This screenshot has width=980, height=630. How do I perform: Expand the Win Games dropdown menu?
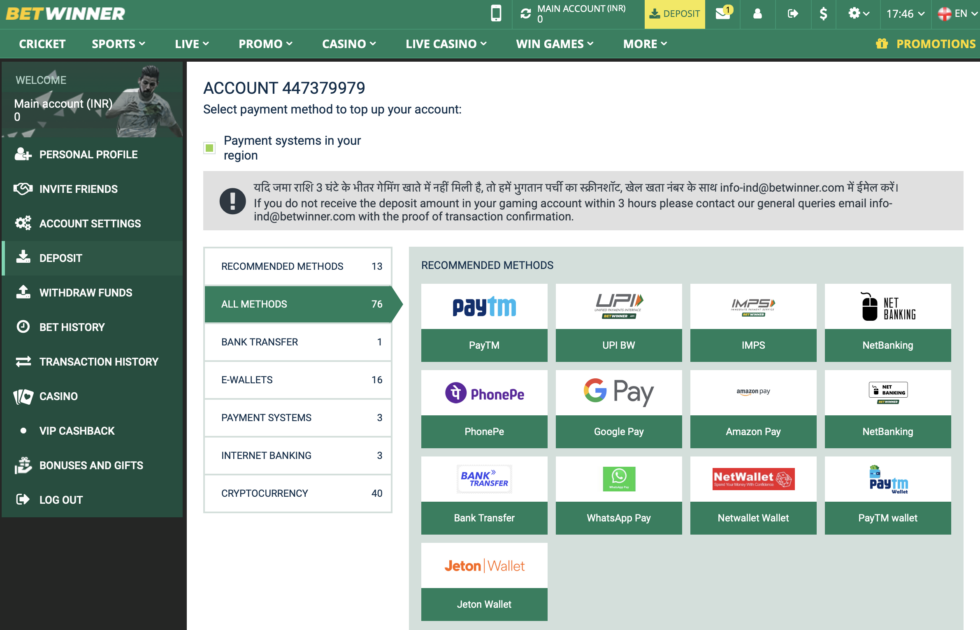click(x=554, y=44)
